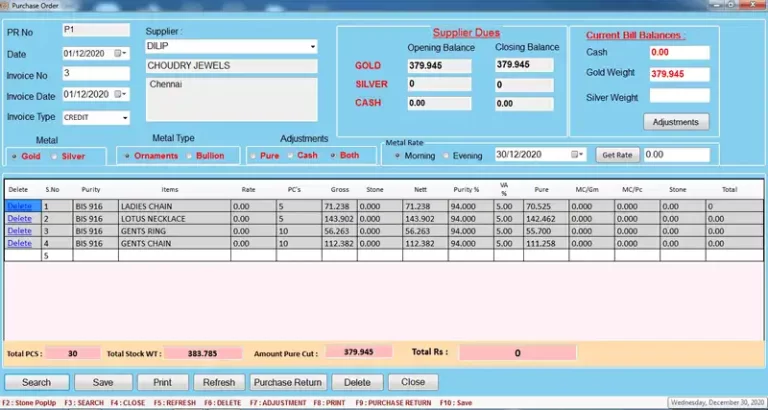The height and width of the screenshot is (410, 768).
Task: Select the Both adjustments radio button
Action: tap(333, 155)
